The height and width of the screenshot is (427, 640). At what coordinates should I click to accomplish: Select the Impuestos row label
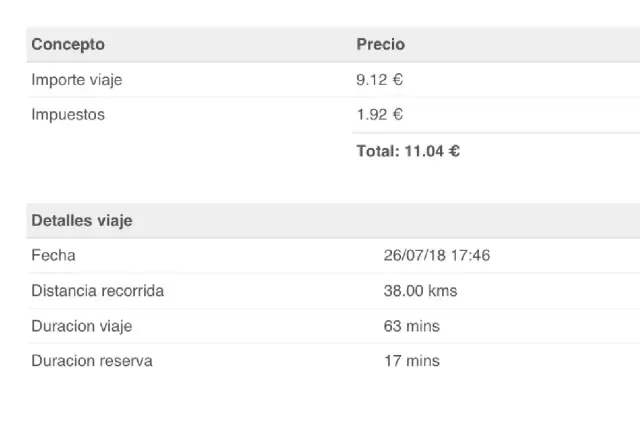(x=68, y=115)
